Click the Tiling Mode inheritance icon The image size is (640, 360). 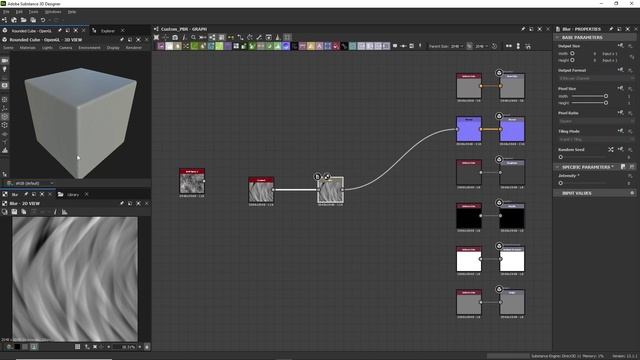tap(620, 131)
